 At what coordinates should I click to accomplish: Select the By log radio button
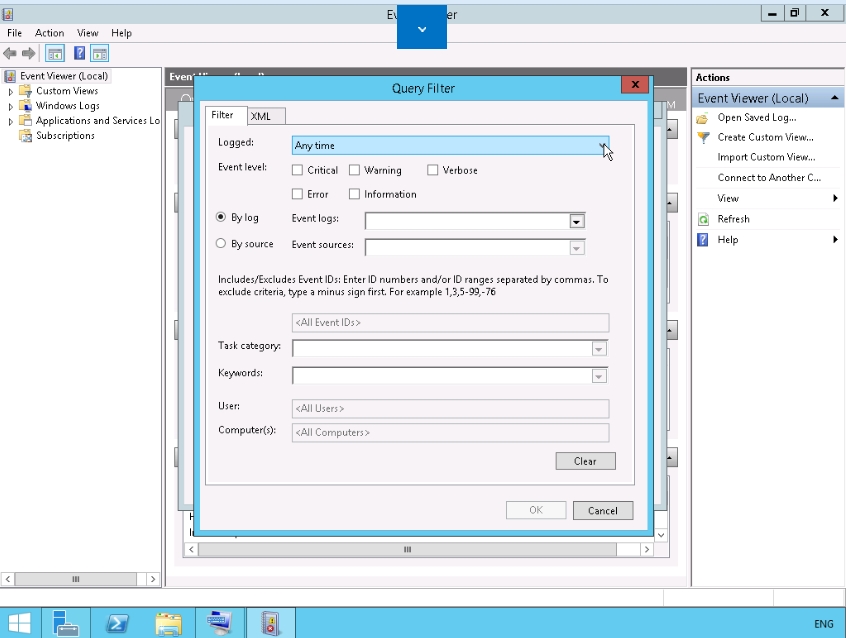point(221,217)
